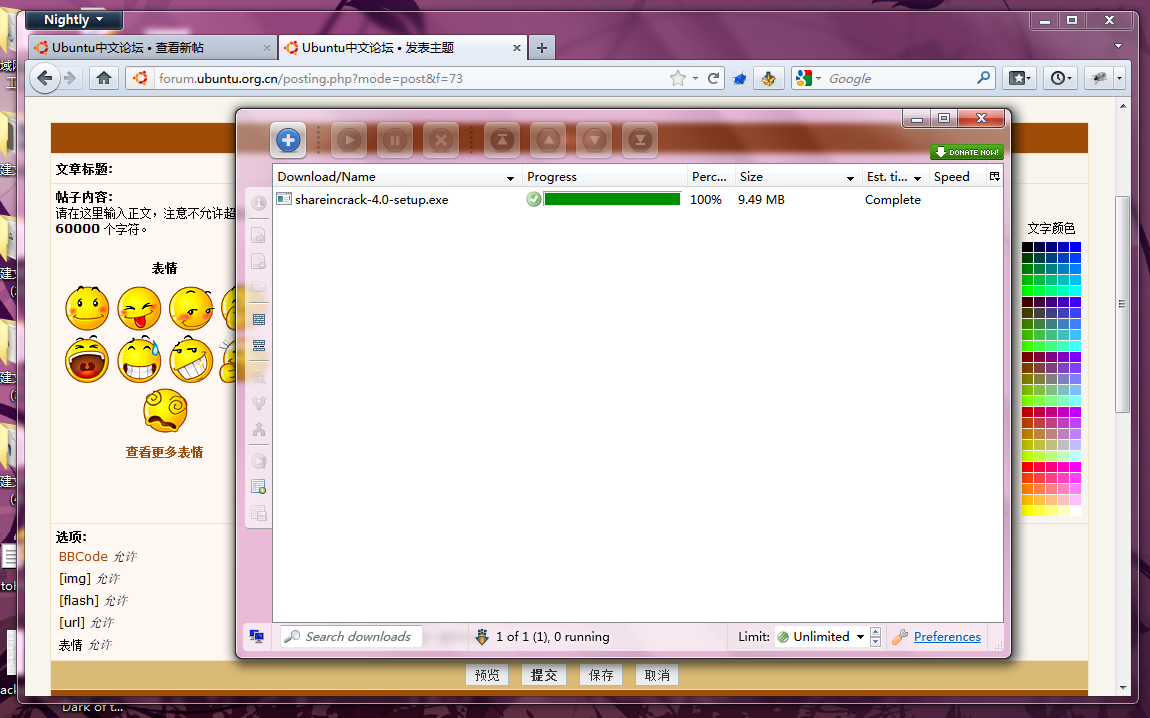Viewport: 1150px width, 718px height.
Task: Pick the black swatch in the 文字颜色 palette
Action: 1028,247
